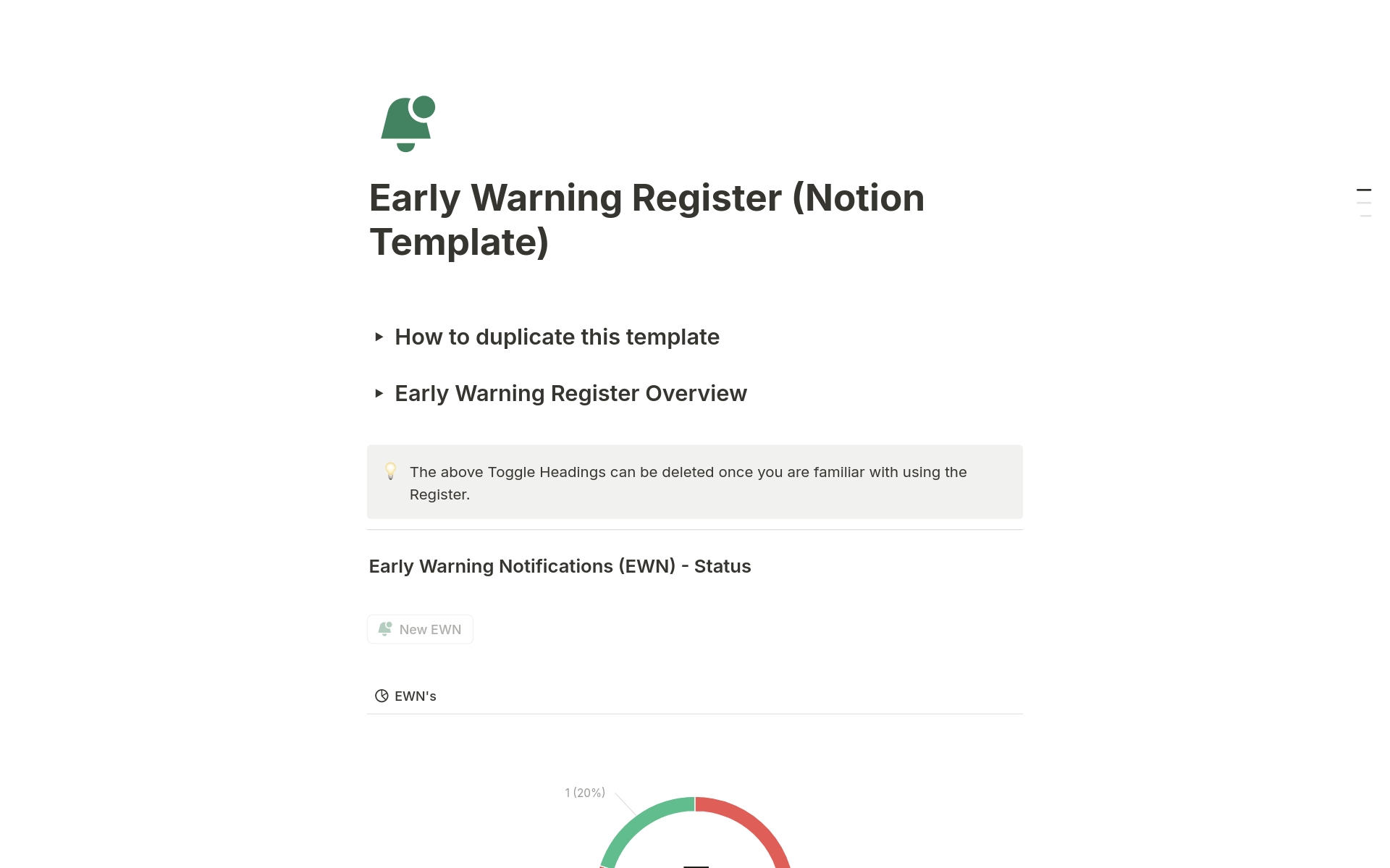
Task: Click the dark top line of the outline indicator
Action: coord(1364,189)
